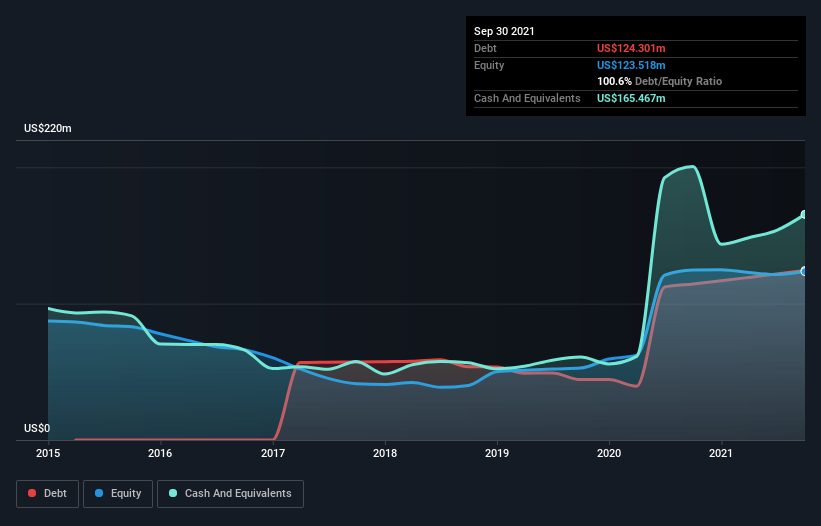Toggle the Debt series legend button
Image resolution: width=821 pixels, height=526 pixels.
(x=48, y=494)
